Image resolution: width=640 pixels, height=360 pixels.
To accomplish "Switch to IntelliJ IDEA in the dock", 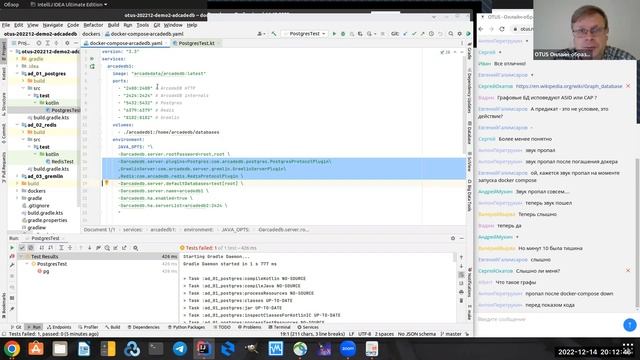I will coord(204,349).
